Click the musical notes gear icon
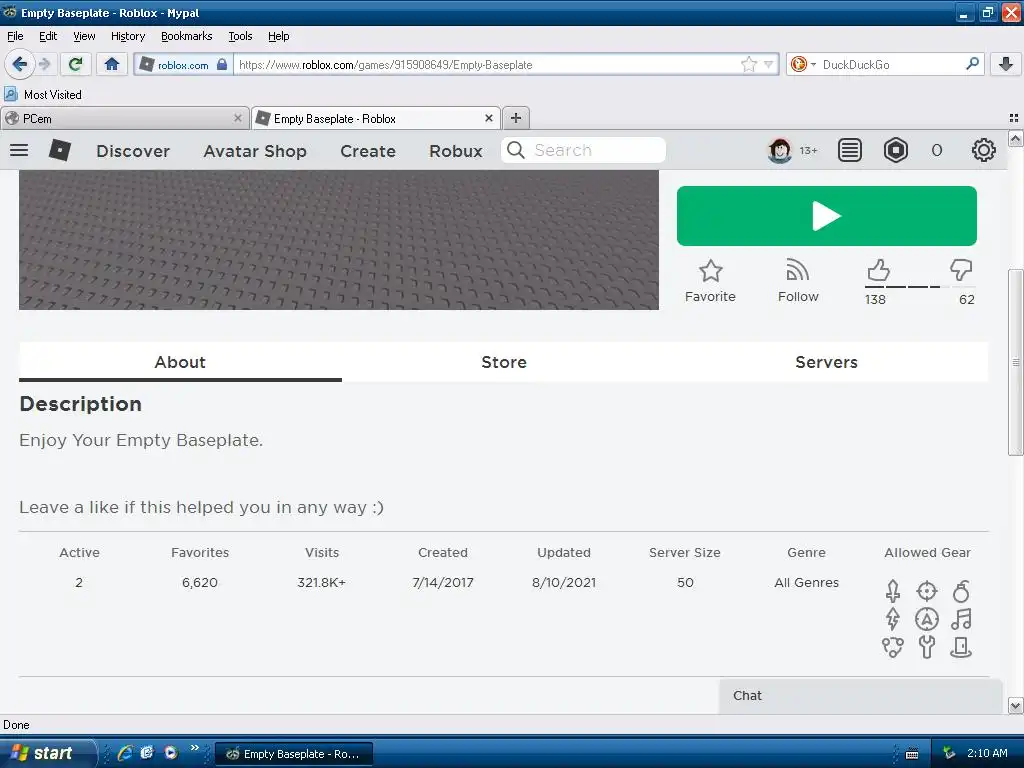Screen dimensions: 1024x768 pos(961,618)
